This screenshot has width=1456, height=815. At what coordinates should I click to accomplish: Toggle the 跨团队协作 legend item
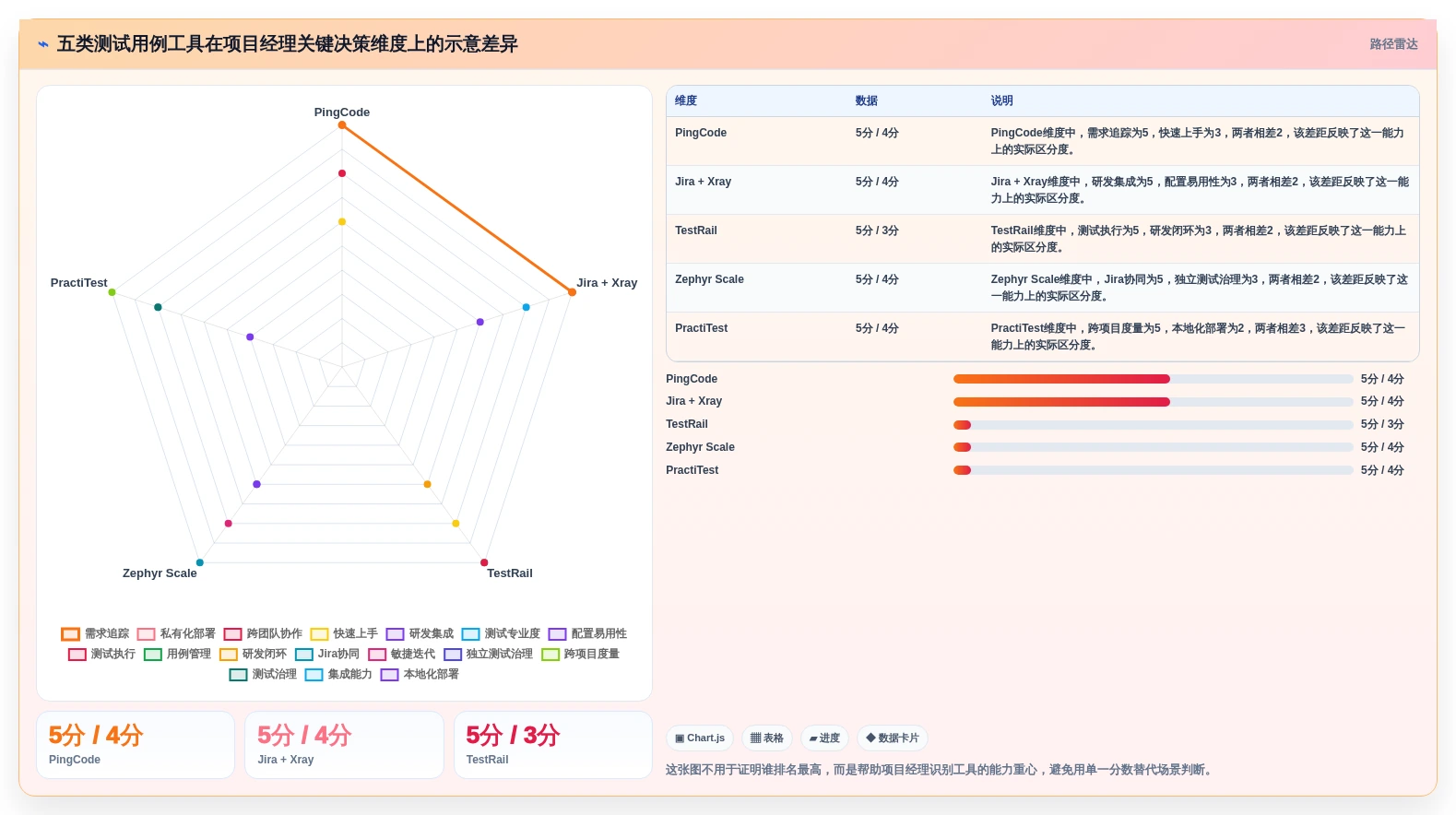(x=263, y=633)
